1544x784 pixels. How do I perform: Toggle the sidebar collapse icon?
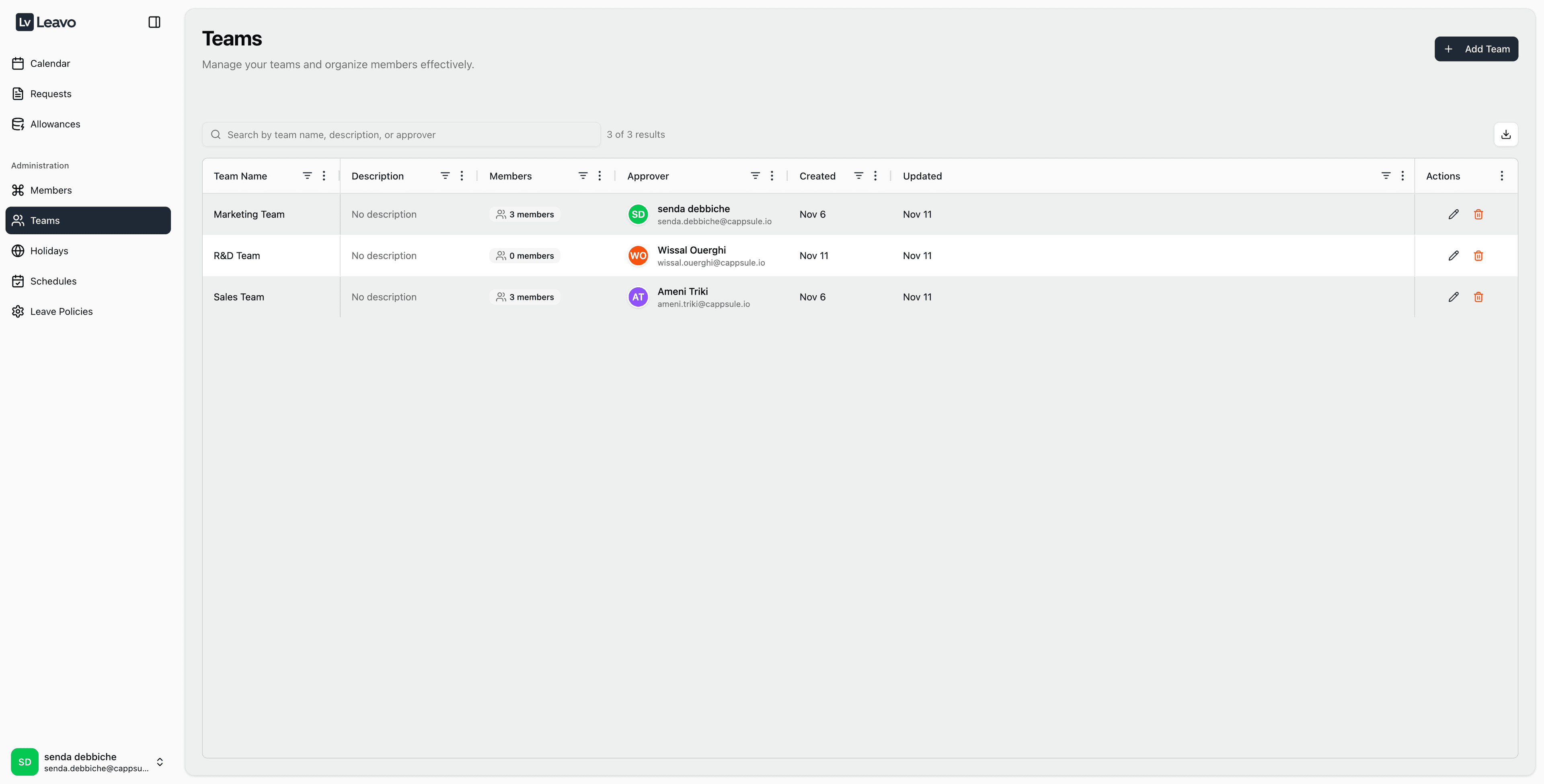[154, 22]
